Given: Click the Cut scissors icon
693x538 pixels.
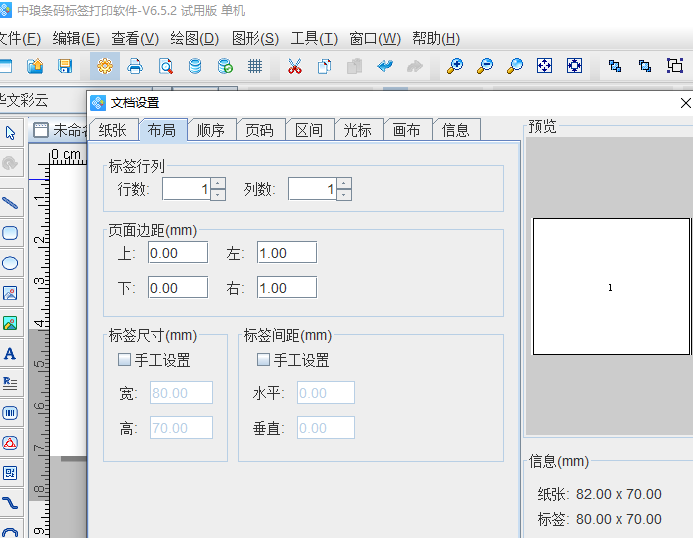Looking at the screenshot, I should pos(294,66).
